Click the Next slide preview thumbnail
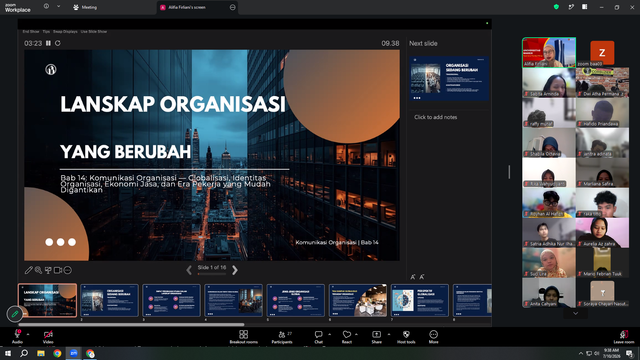The image size is (640, 360). [x=449, y=79]
